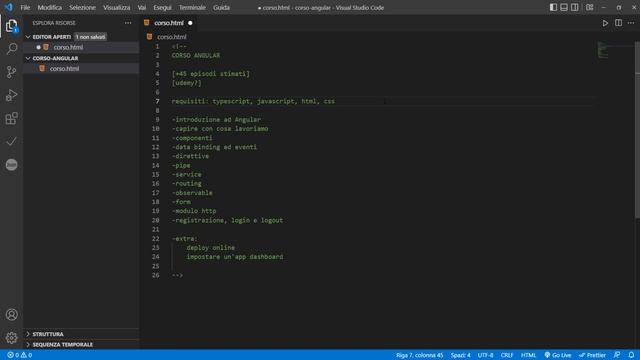
Task: Click '-registrazione, login e logout' line
Action: click(x=227, y=220)
